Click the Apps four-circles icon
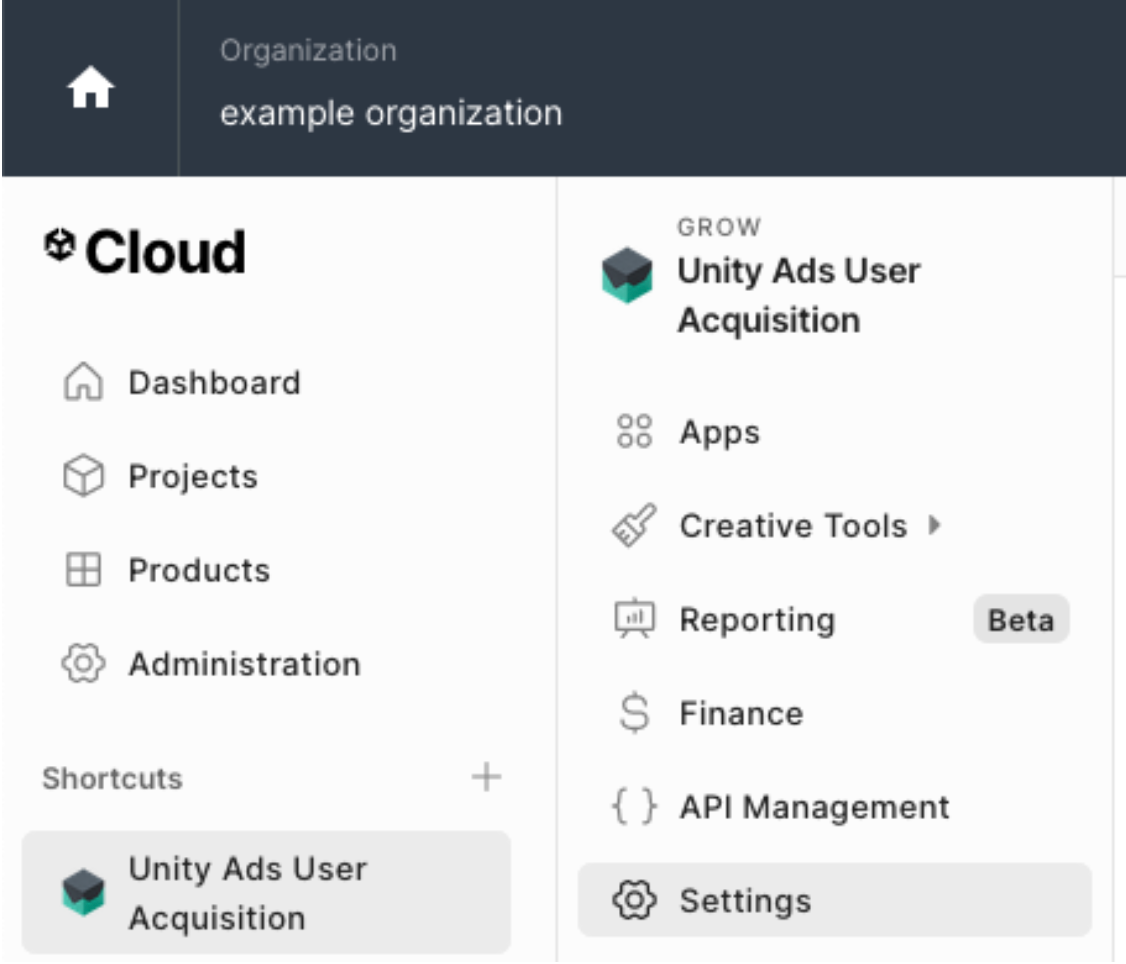 [x=634, y=431]
